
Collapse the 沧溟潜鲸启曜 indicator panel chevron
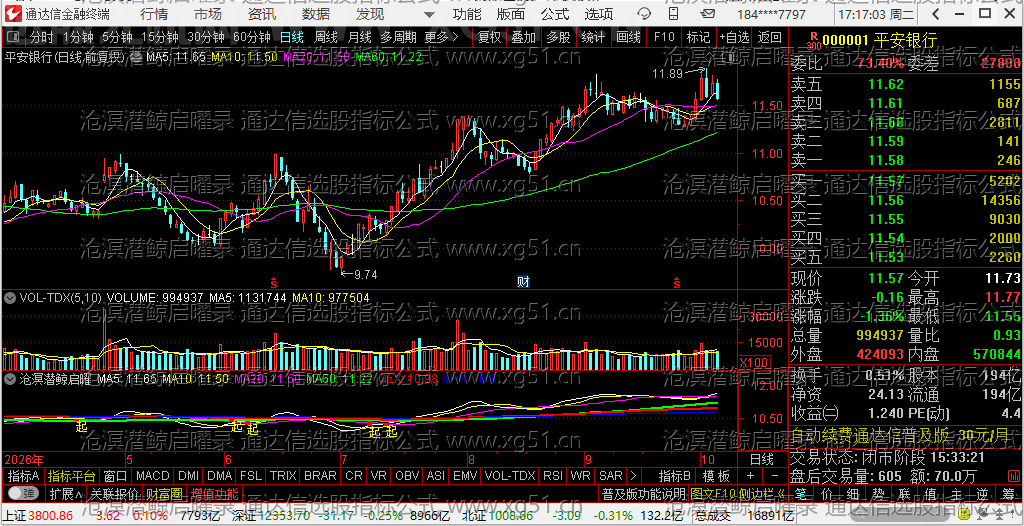(10, 378)
